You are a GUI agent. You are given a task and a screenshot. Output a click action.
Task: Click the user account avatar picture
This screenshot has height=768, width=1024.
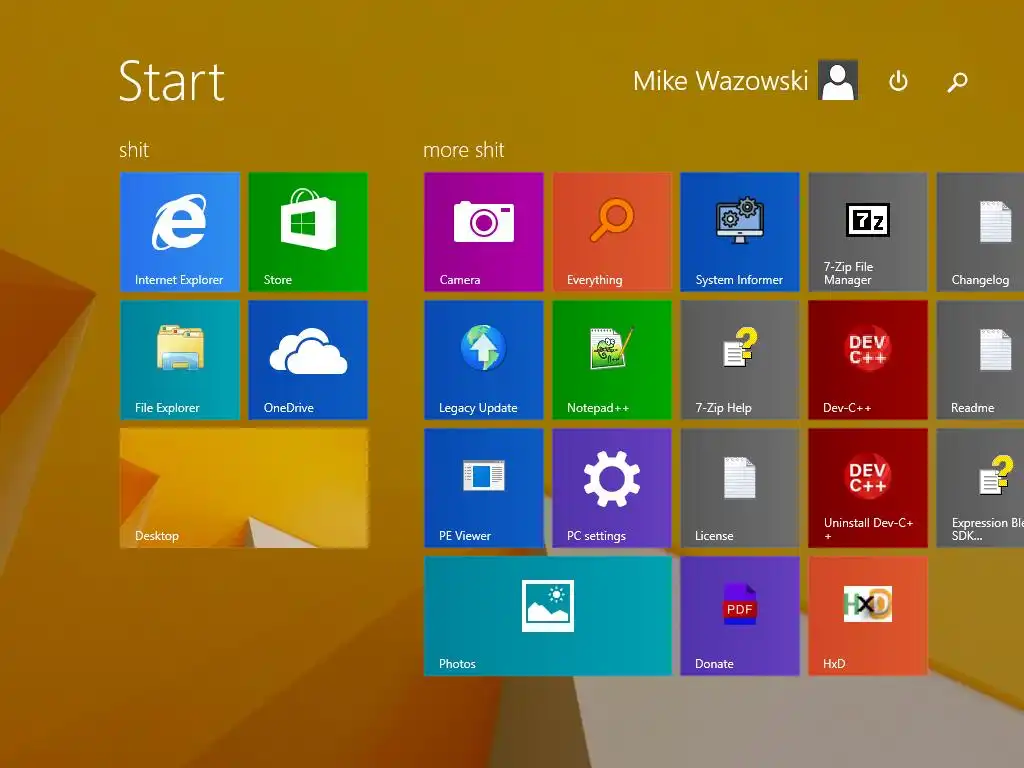[838, 80]
